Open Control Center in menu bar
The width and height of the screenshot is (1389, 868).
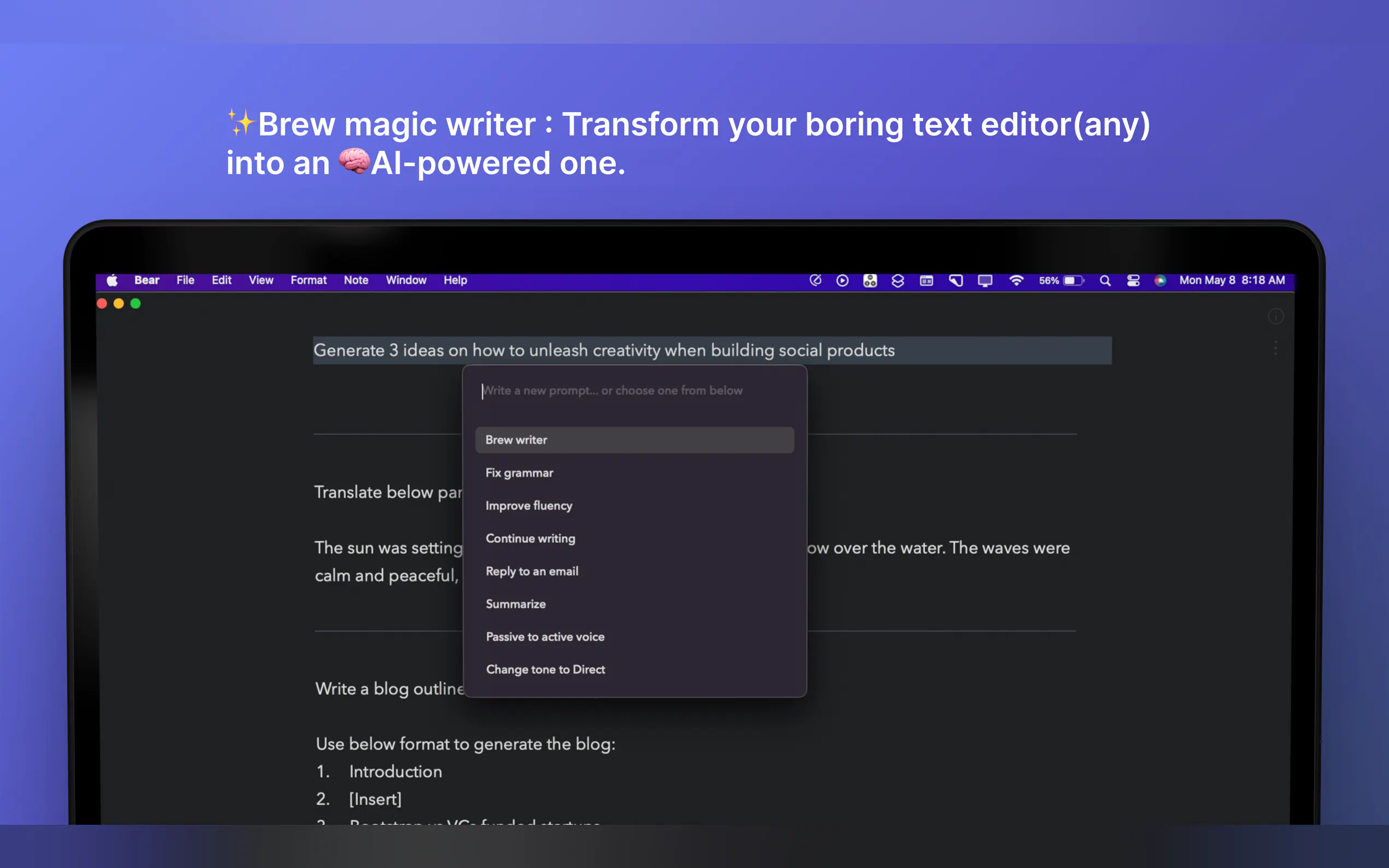1133,281
